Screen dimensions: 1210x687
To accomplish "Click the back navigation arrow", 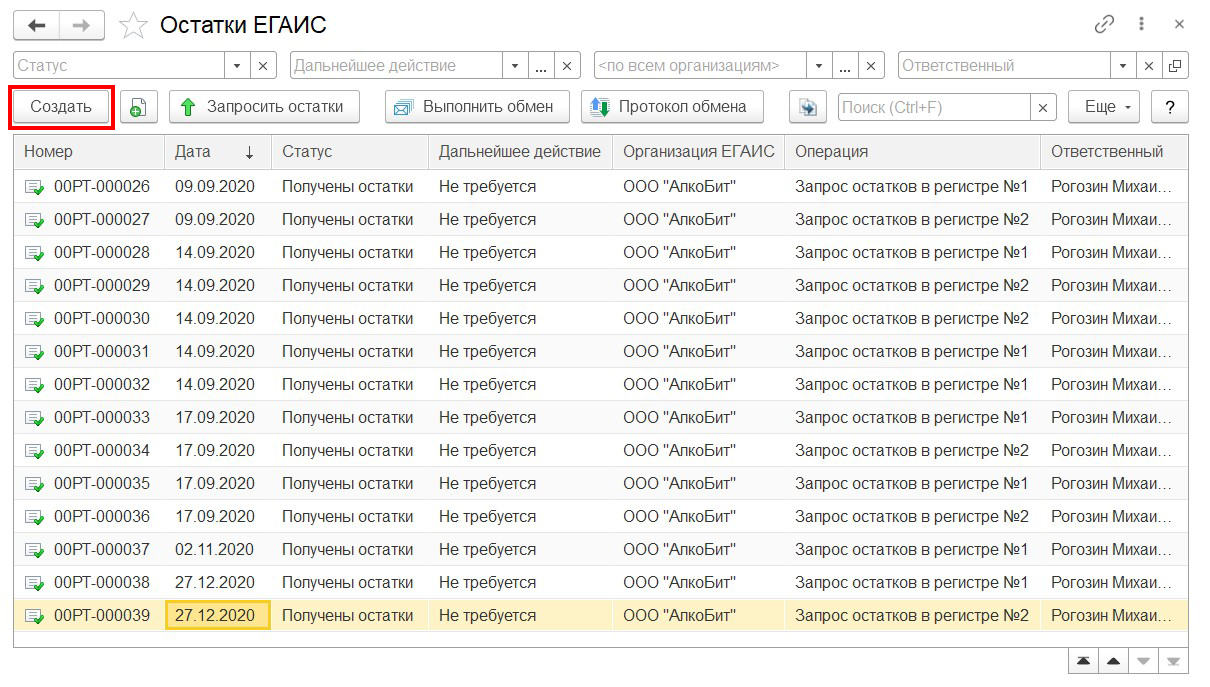I will [x=36, y=25].
